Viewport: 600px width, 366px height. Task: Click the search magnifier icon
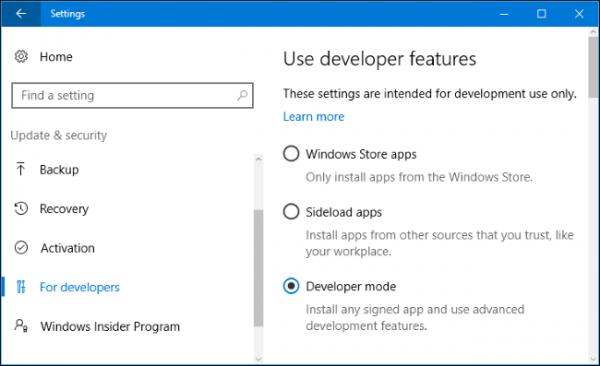pyautogui.click(x=242, y=95)
